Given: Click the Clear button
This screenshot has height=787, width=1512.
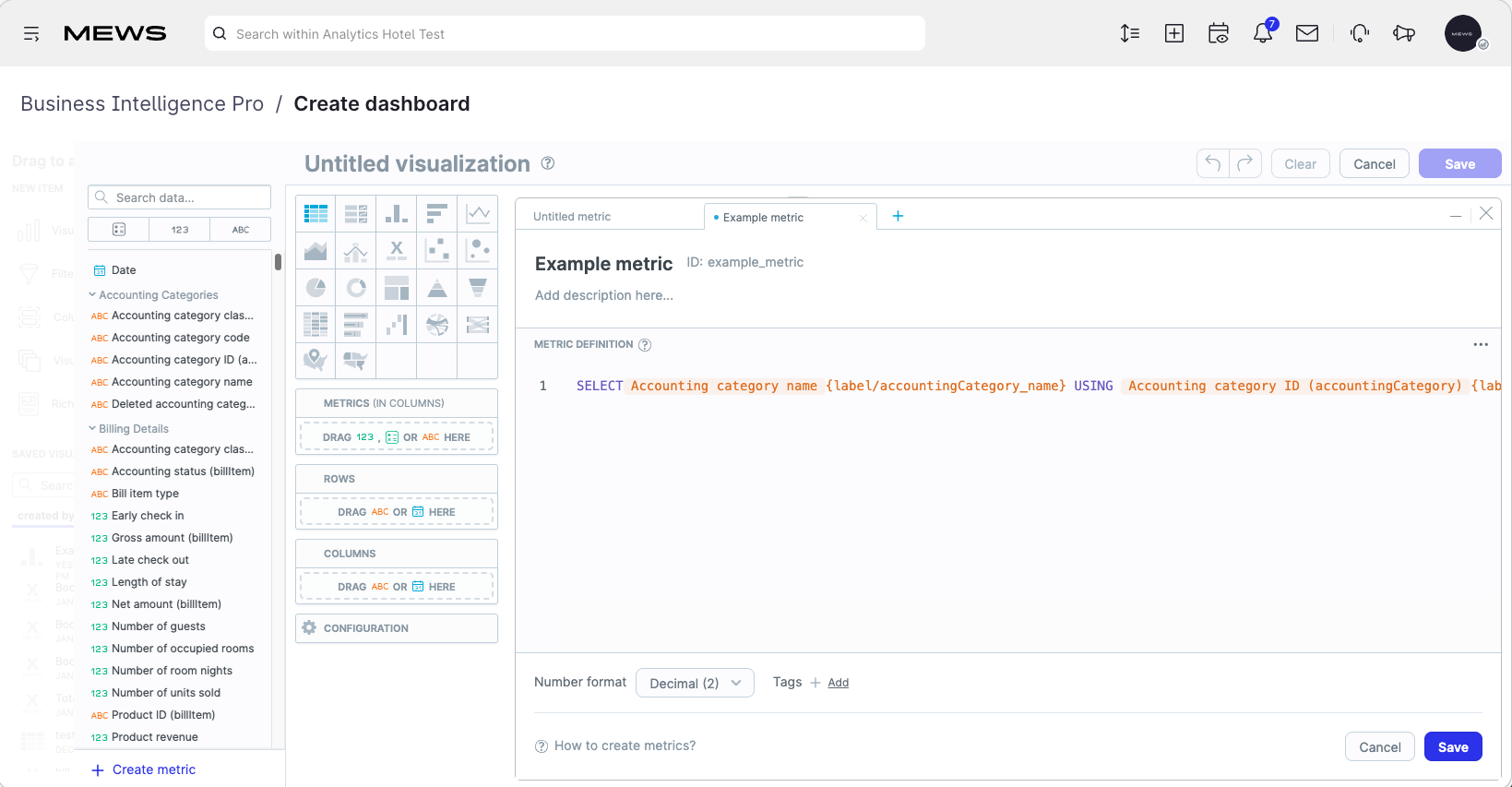Looking at the screenshot, I should (x=1300, y=163).
